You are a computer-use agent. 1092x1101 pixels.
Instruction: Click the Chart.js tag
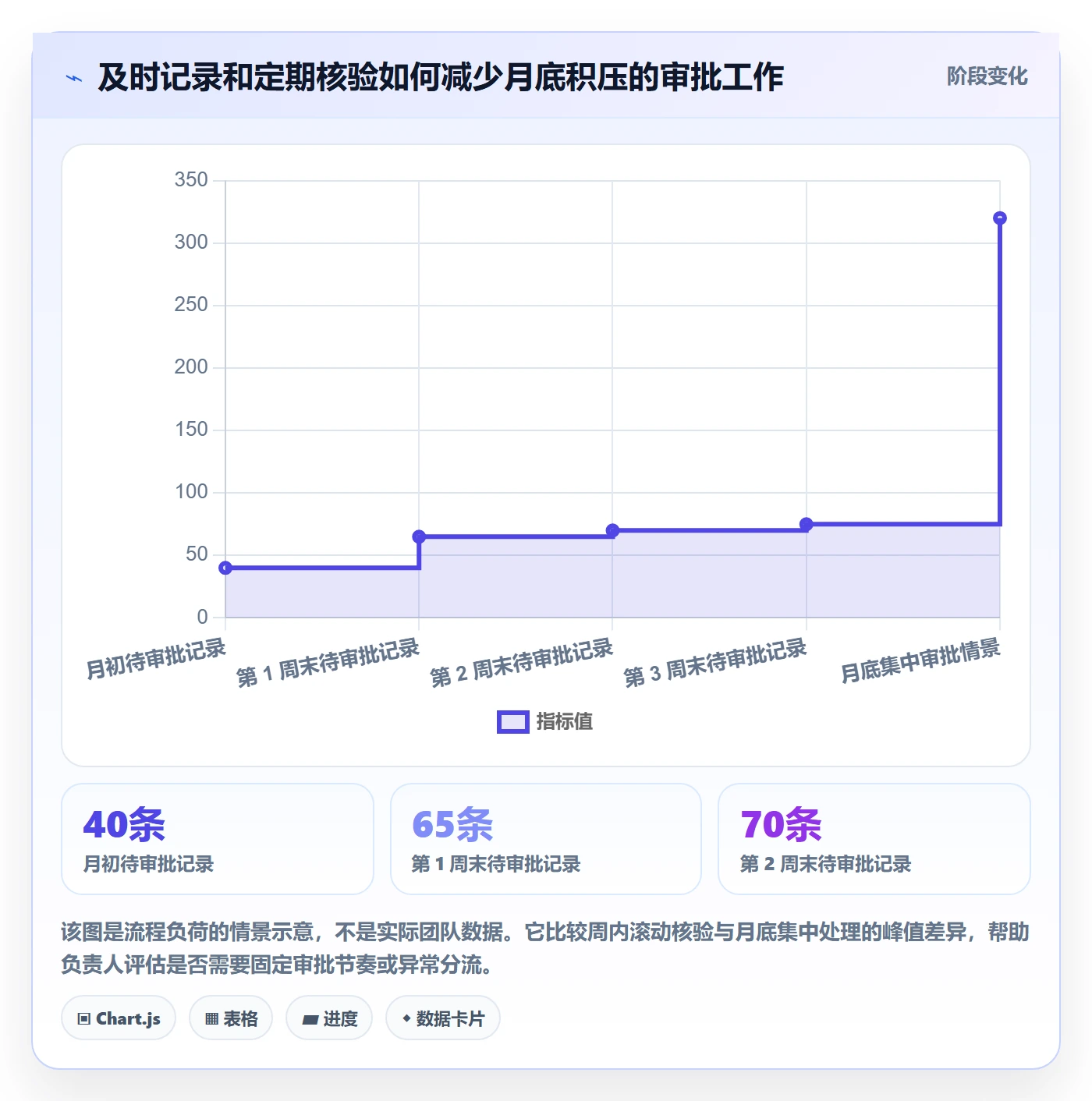click(x=119, y=1018)
